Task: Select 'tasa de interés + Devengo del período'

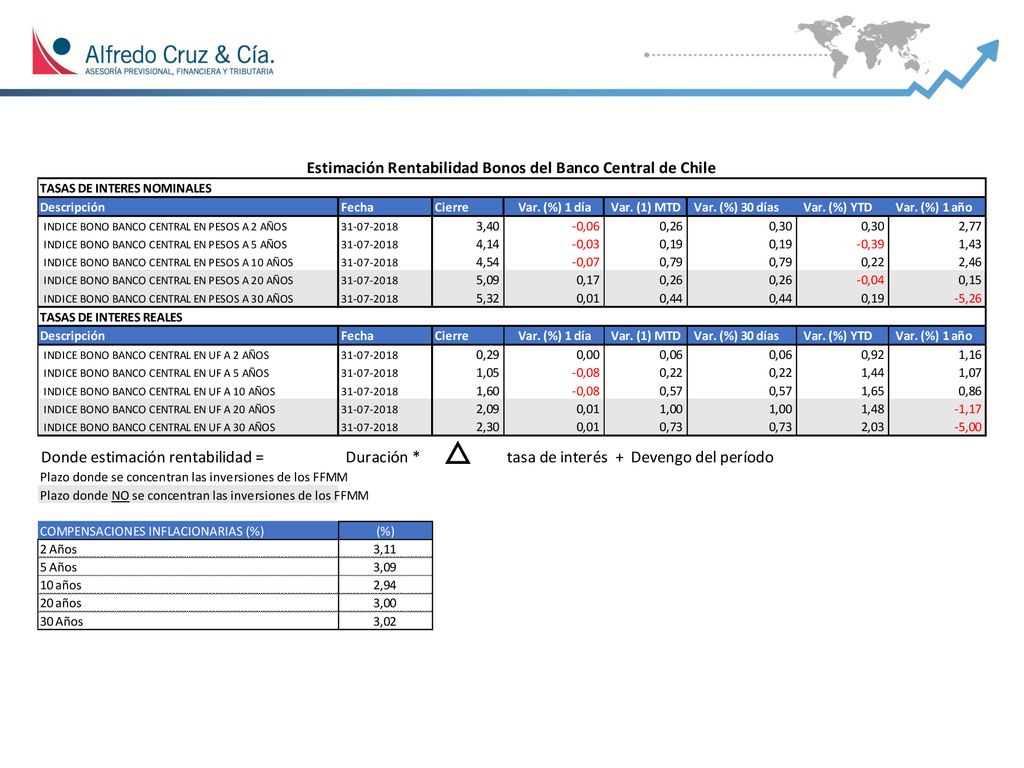Action: point(640,457)
